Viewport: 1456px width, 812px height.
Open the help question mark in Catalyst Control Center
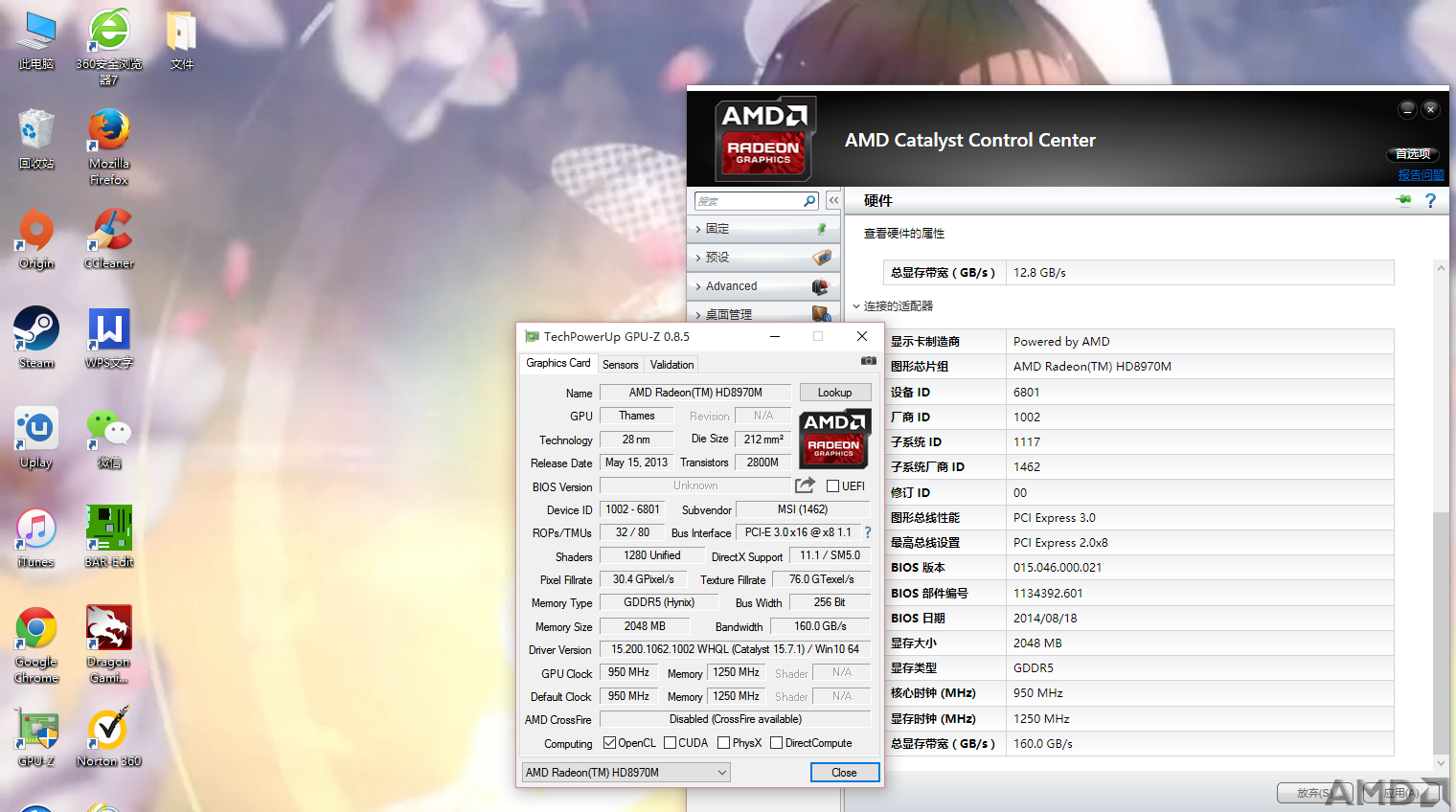click(1430, 201)
